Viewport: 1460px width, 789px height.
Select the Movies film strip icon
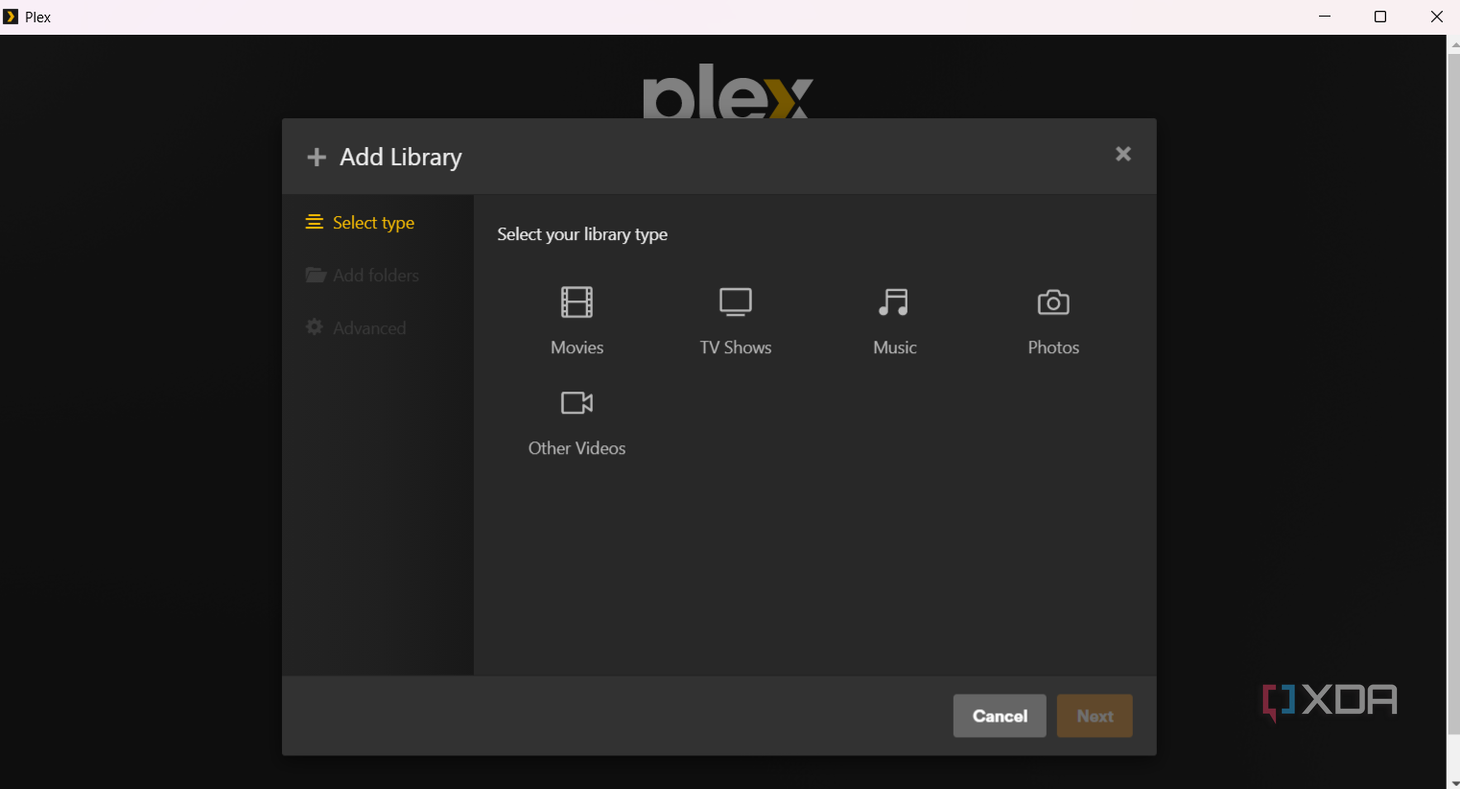point(577,302)
